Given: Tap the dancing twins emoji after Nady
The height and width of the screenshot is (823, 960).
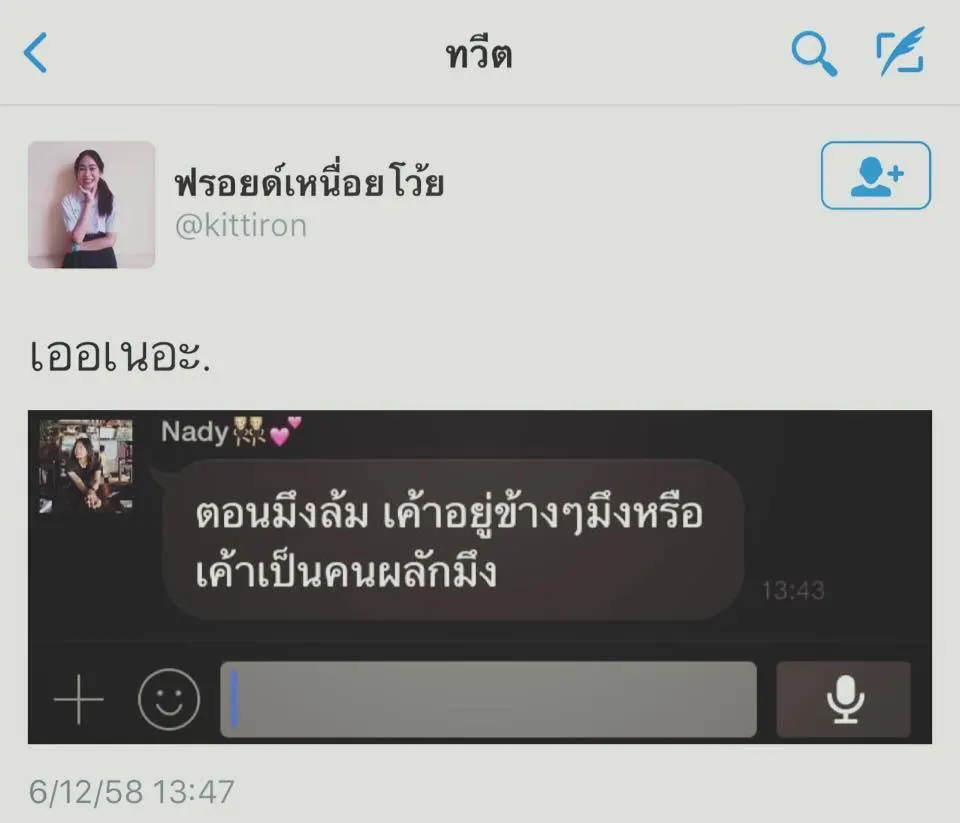Looking at the screenshot, I should pos(249,430).
